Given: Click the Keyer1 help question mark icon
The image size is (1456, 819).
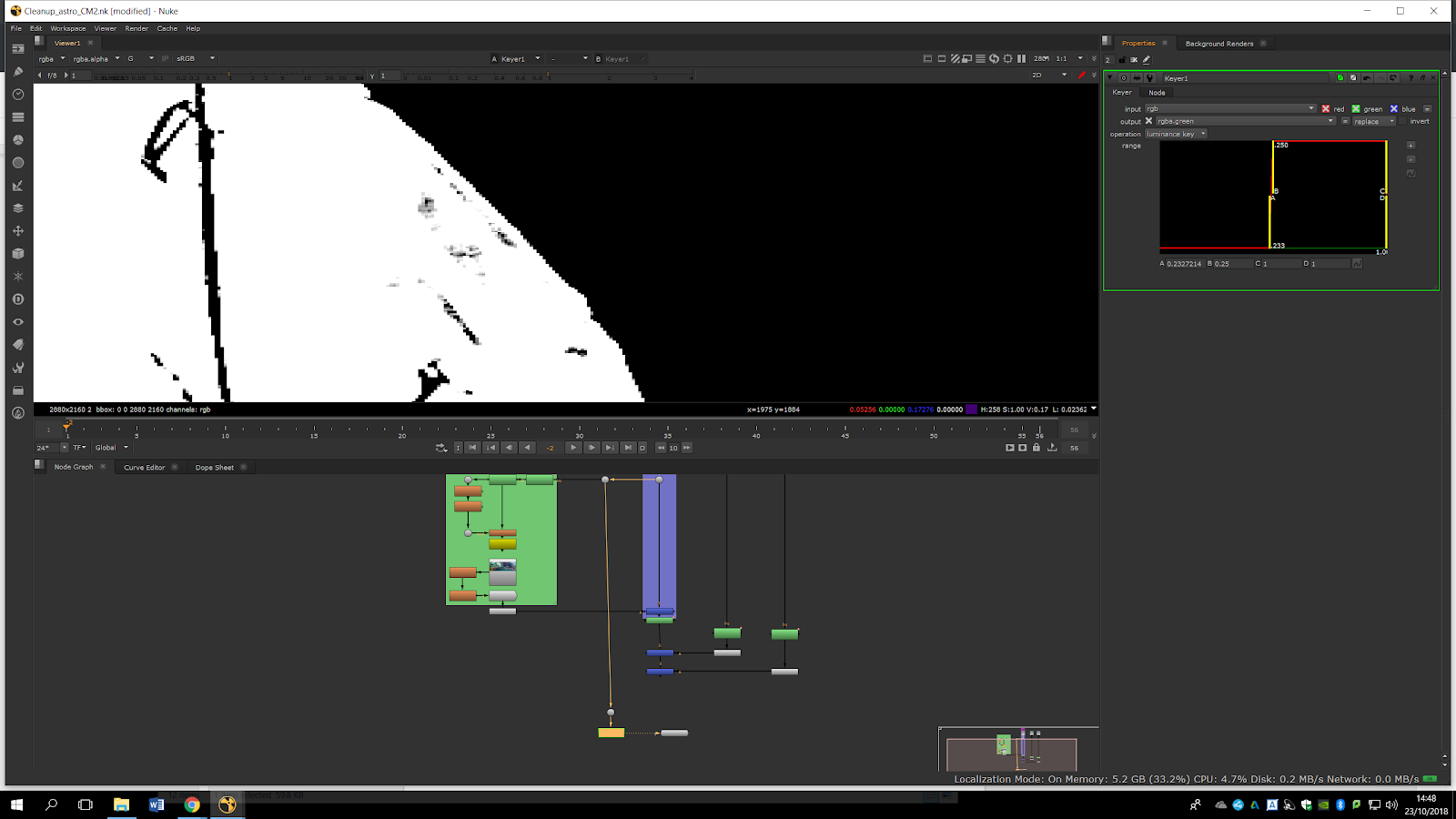Looking at the screenshot, I should pyautogui.click(x=1410, y=78).
